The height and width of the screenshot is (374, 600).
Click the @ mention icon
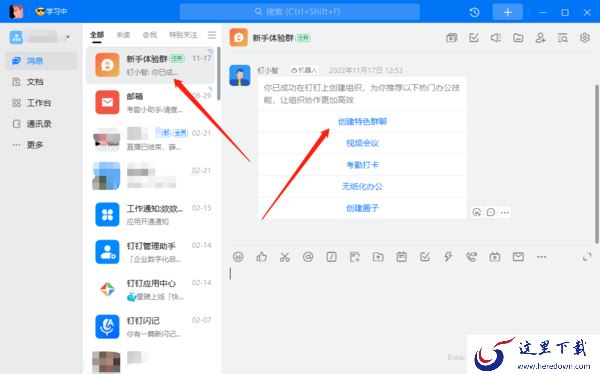pos(308,256)
